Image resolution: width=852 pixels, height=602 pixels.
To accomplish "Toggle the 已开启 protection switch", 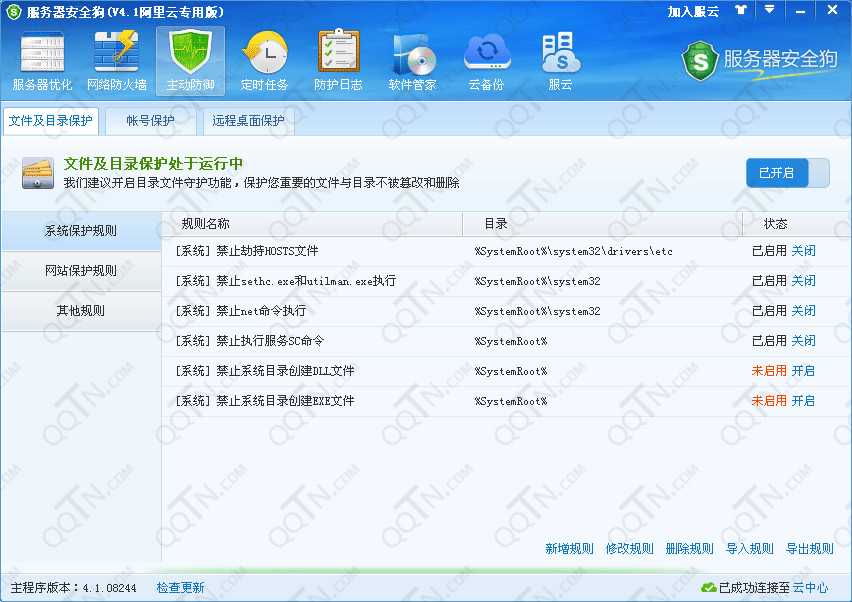I will [787, 173].
